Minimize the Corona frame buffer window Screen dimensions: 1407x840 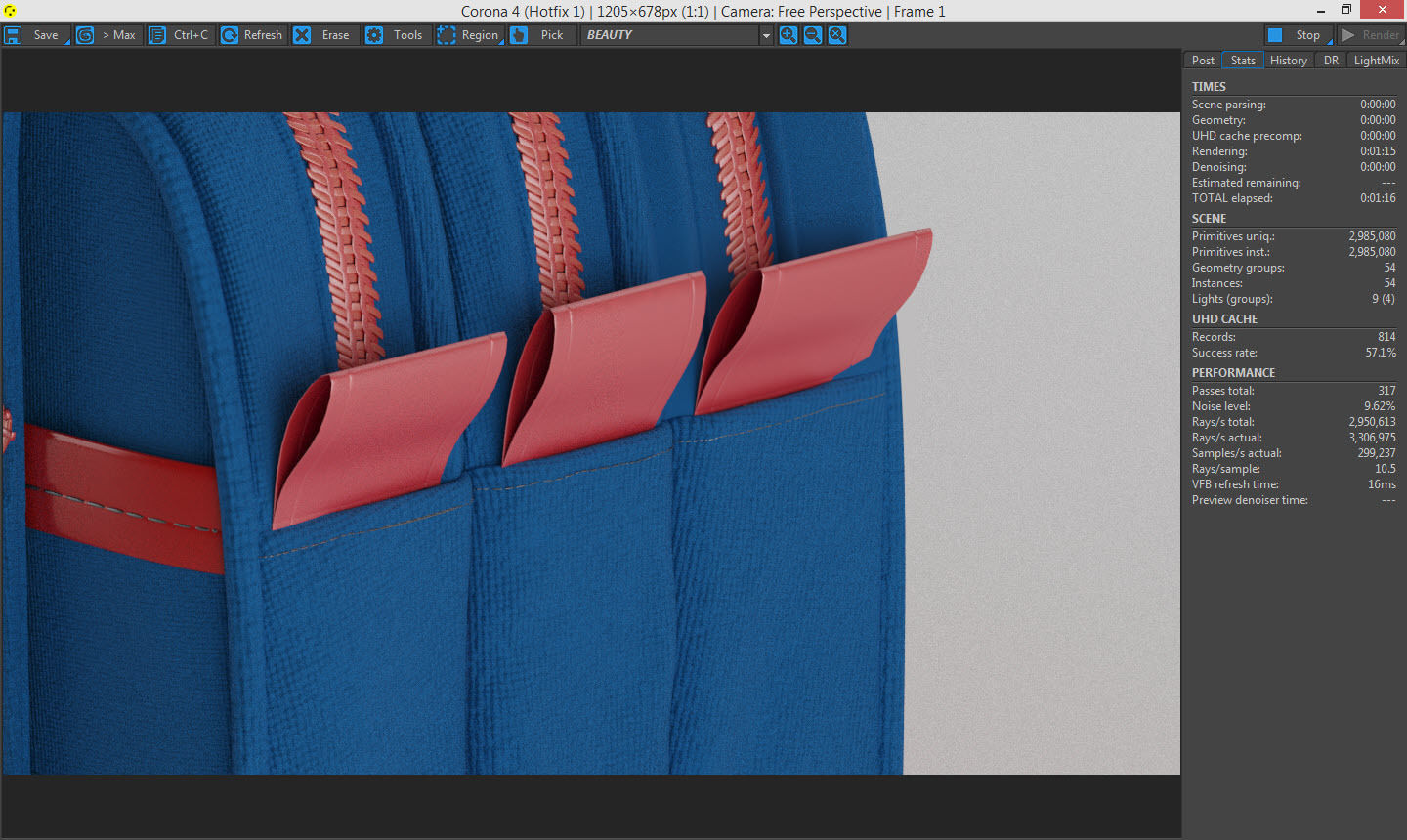click(x=1320, y=11)
